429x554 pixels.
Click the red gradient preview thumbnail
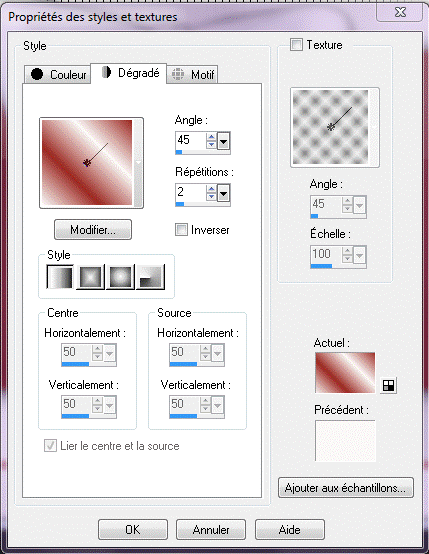87,163
